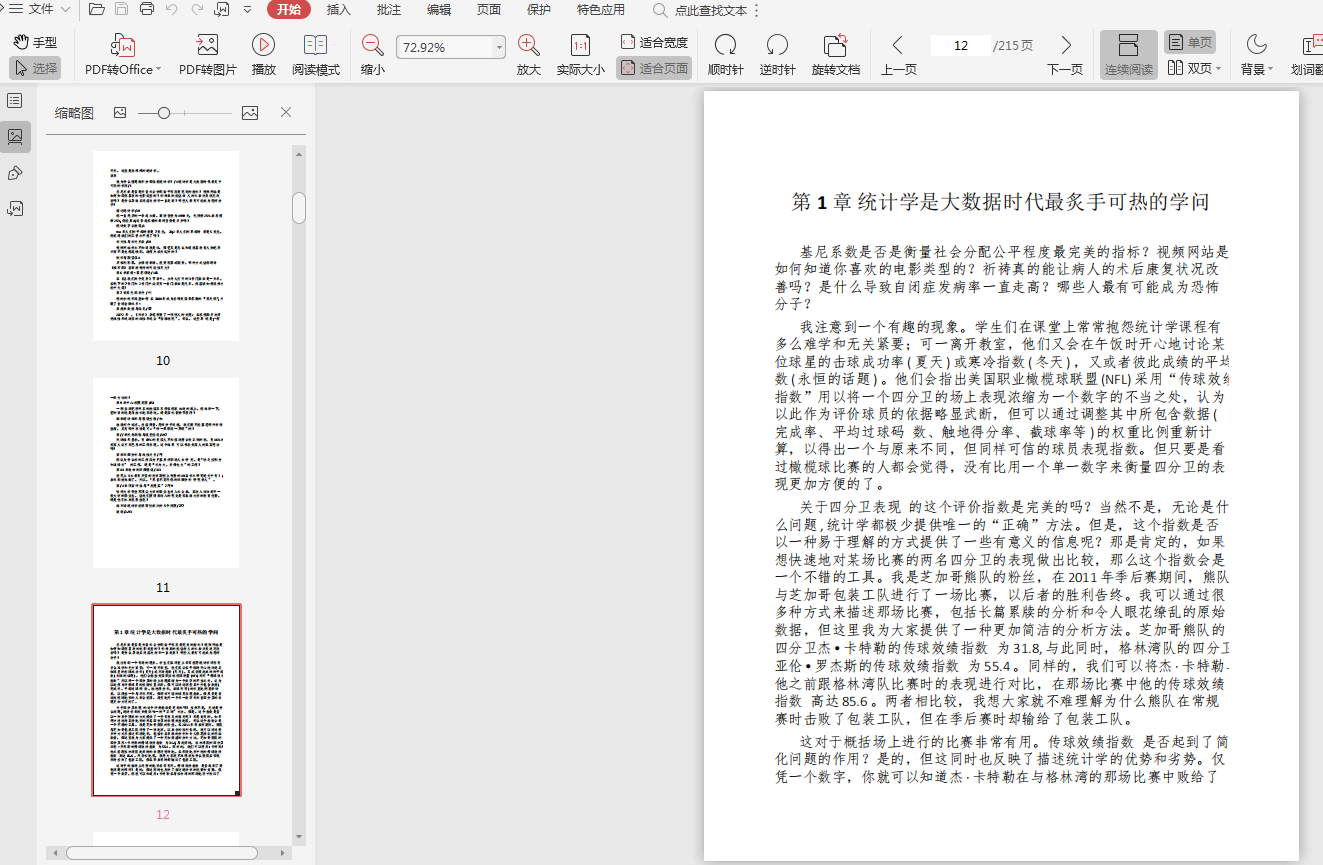Click 适合宽度 fit width button
1323x865 pixels.
655,42
